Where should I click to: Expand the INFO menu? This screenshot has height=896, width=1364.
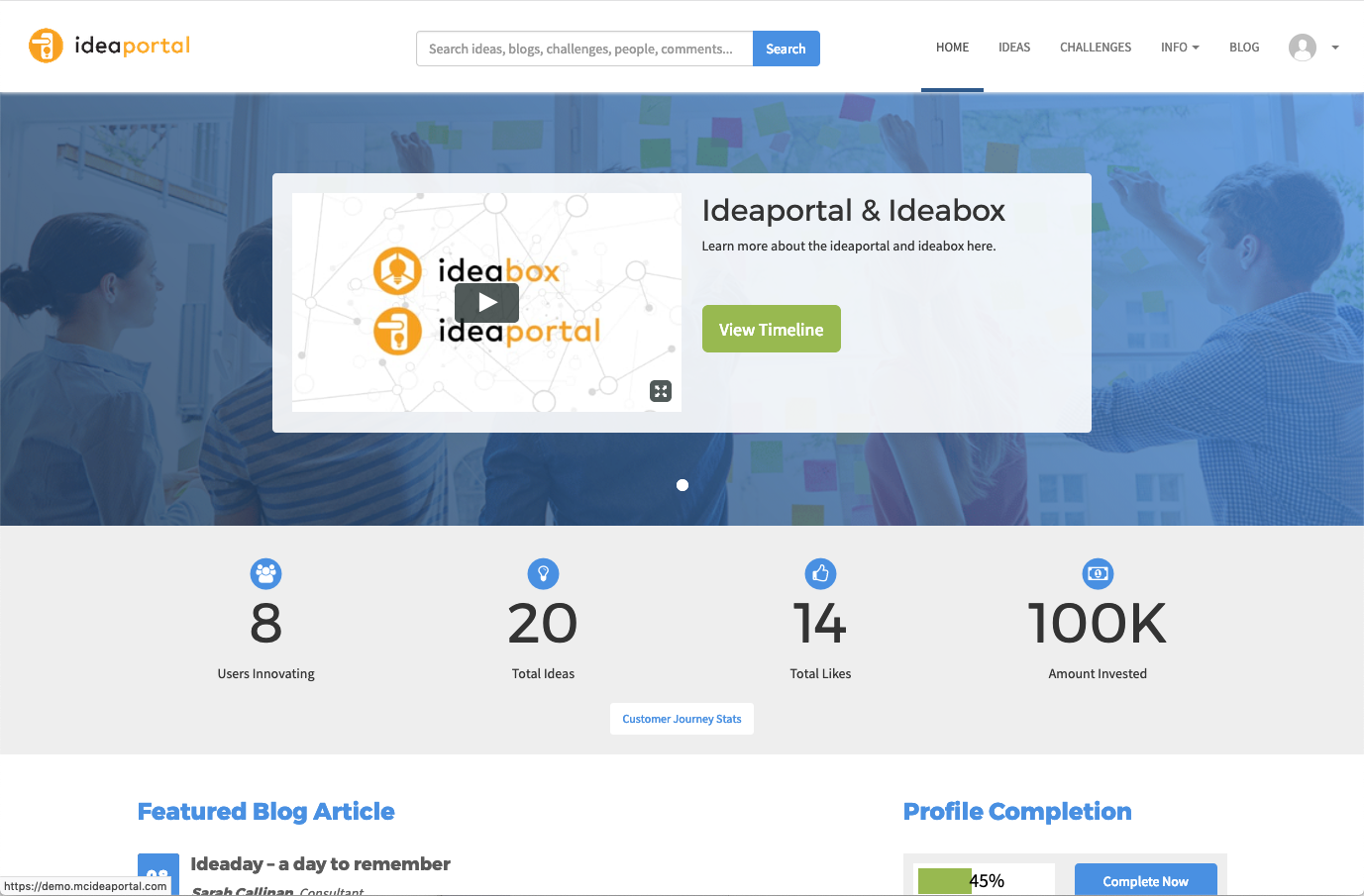tap(1180, 47)
